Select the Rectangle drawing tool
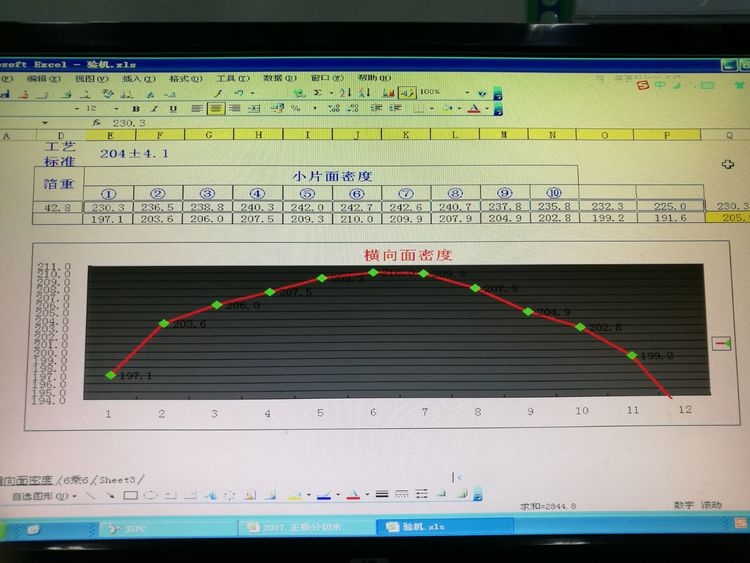This screenshot has width=750, height=563. tap(130, 496)
